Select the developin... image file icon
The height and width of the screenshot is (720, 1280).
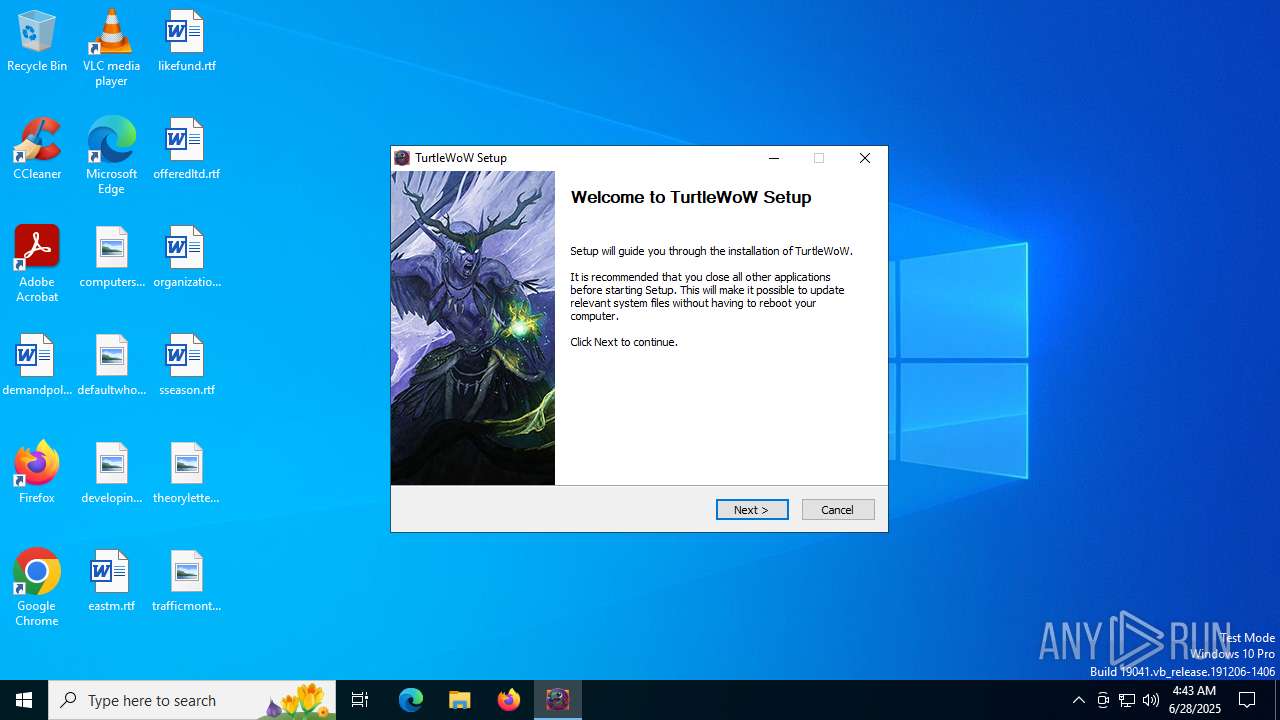point(111,474)
